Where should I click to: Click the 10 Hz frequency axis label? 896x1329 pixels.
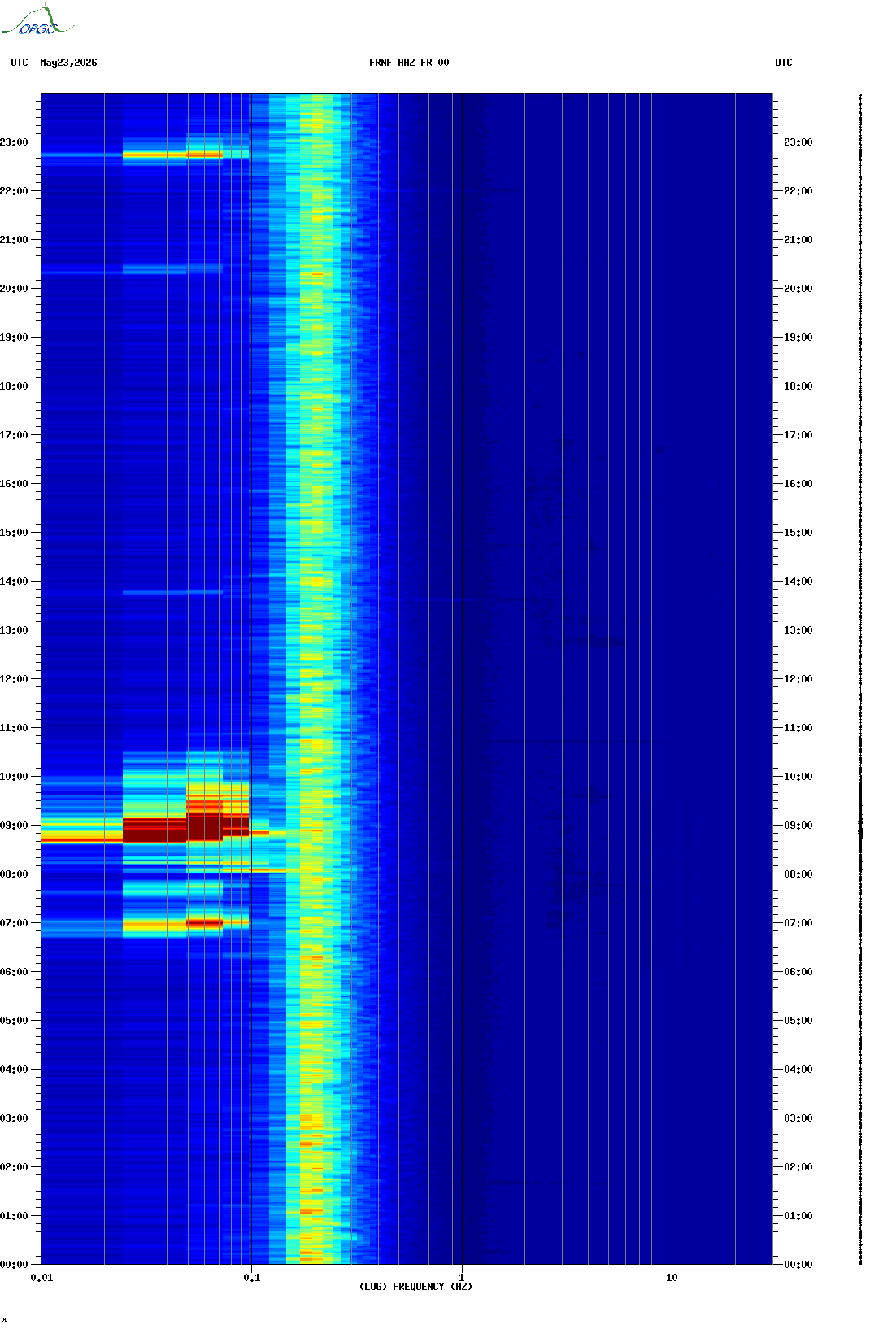point(672,1278)
